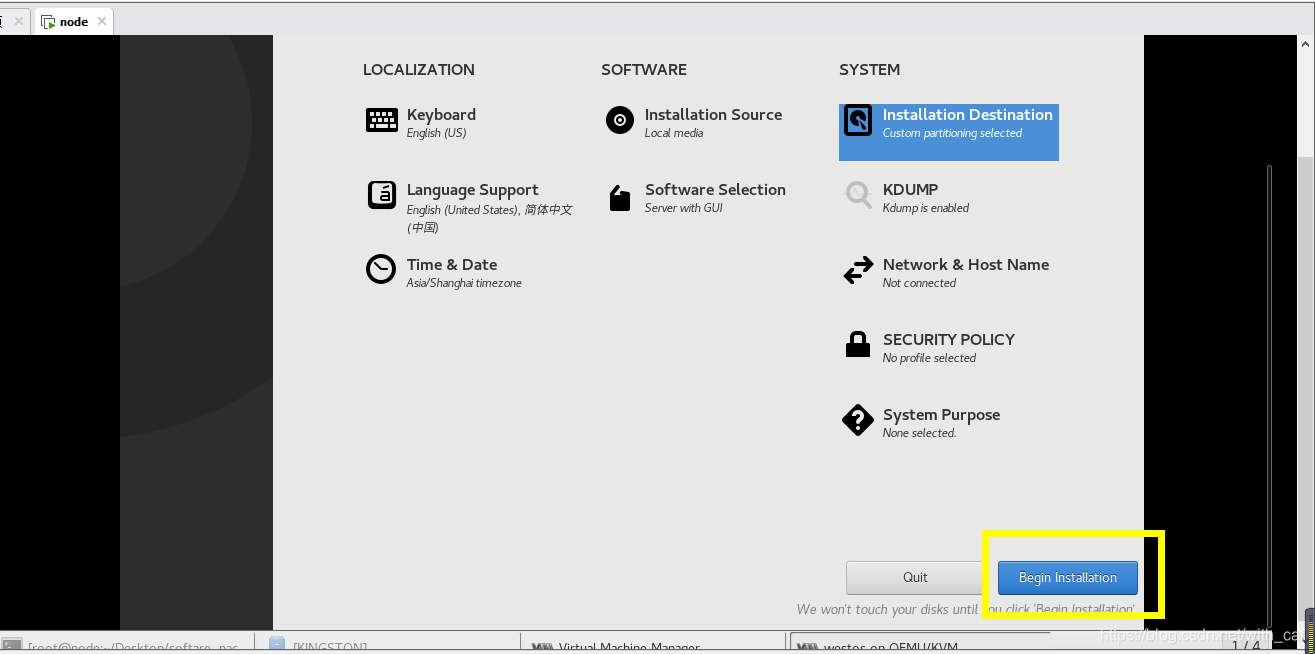
Task: Click the SYSTEM section heading
Action: [x=870, y=70]
